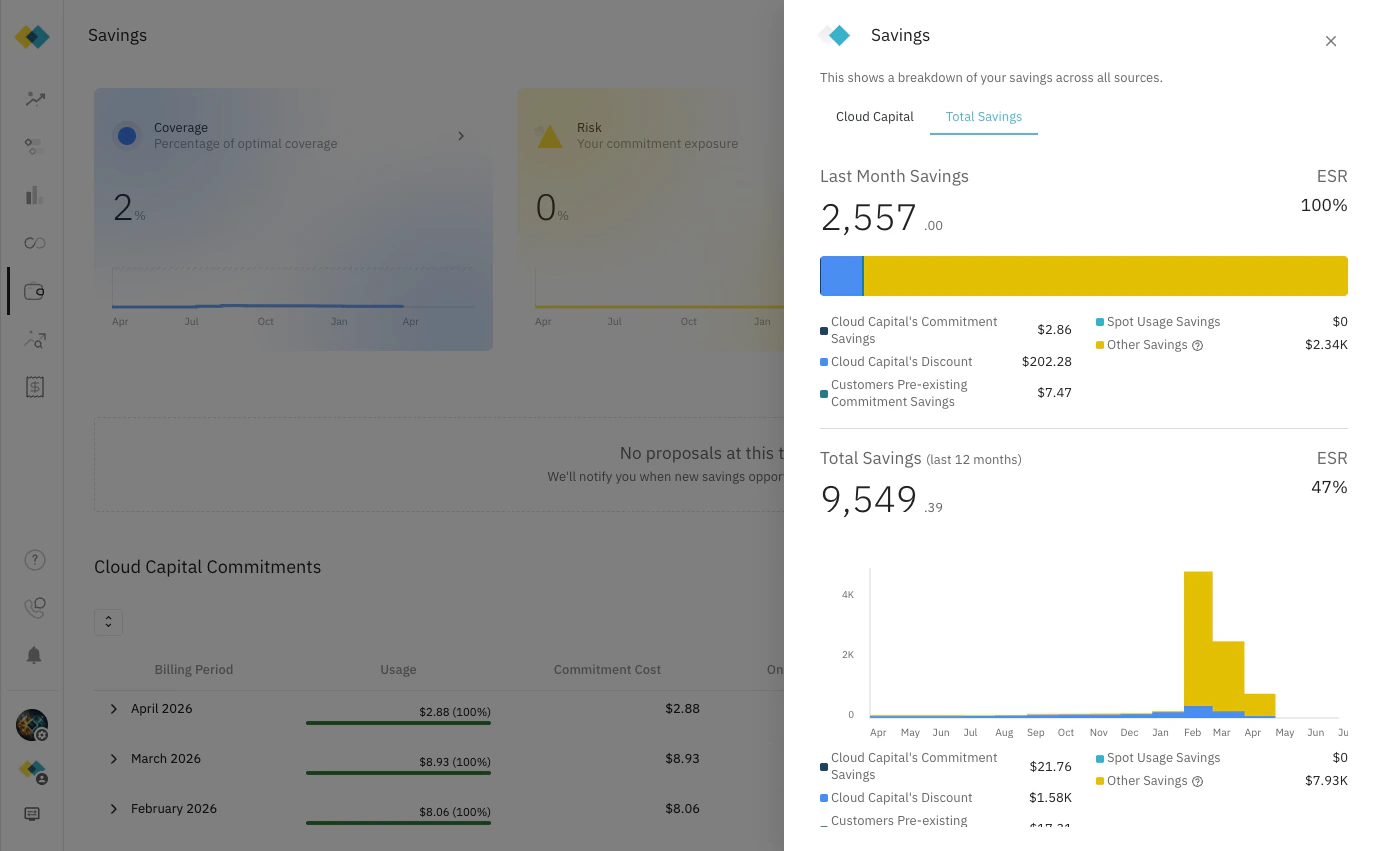Expand the April 2026 billing row
Image resolution: width=1384 pixels, height=851 pixels.
tap(114, 709)
